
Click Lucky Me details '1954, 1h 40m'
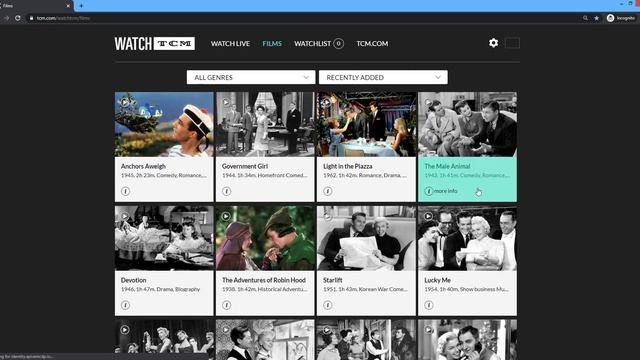(467, 289)
